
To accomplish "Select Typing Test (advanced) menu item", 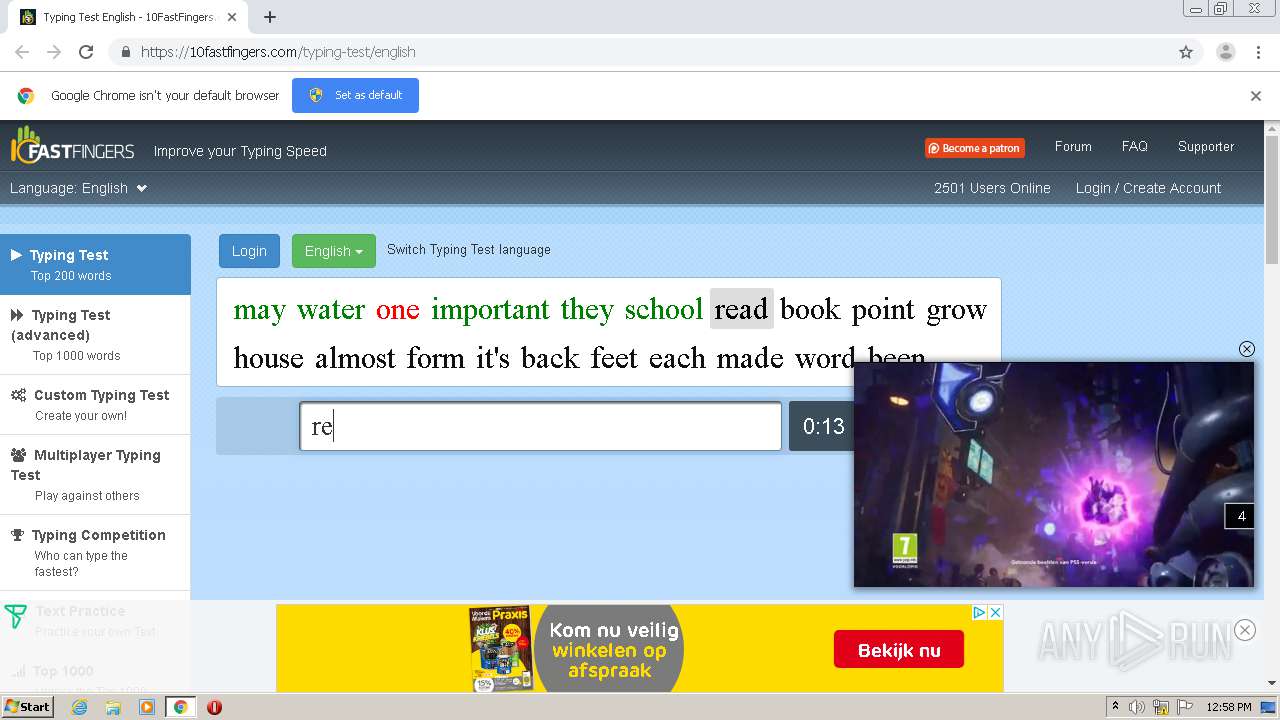I will 95,334.
